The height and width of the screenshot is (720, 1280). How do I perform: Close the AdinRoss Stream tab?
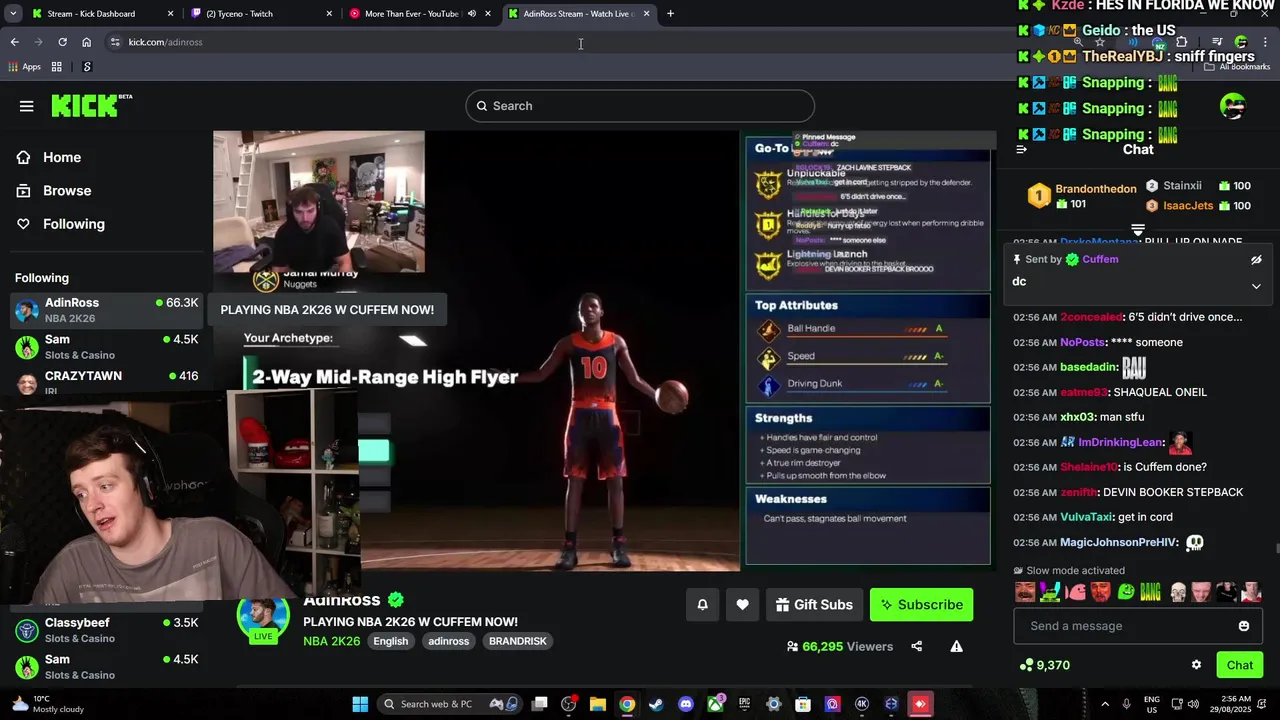647,14
